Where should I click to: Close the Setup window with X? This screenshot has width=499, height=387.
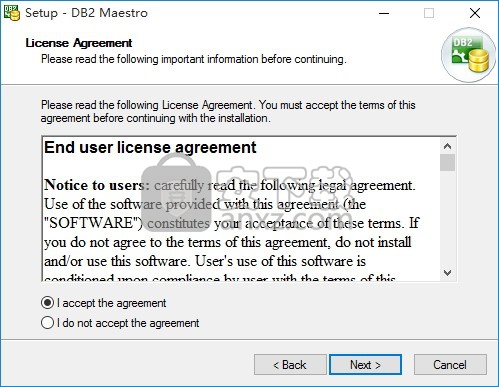coord(475,13)
